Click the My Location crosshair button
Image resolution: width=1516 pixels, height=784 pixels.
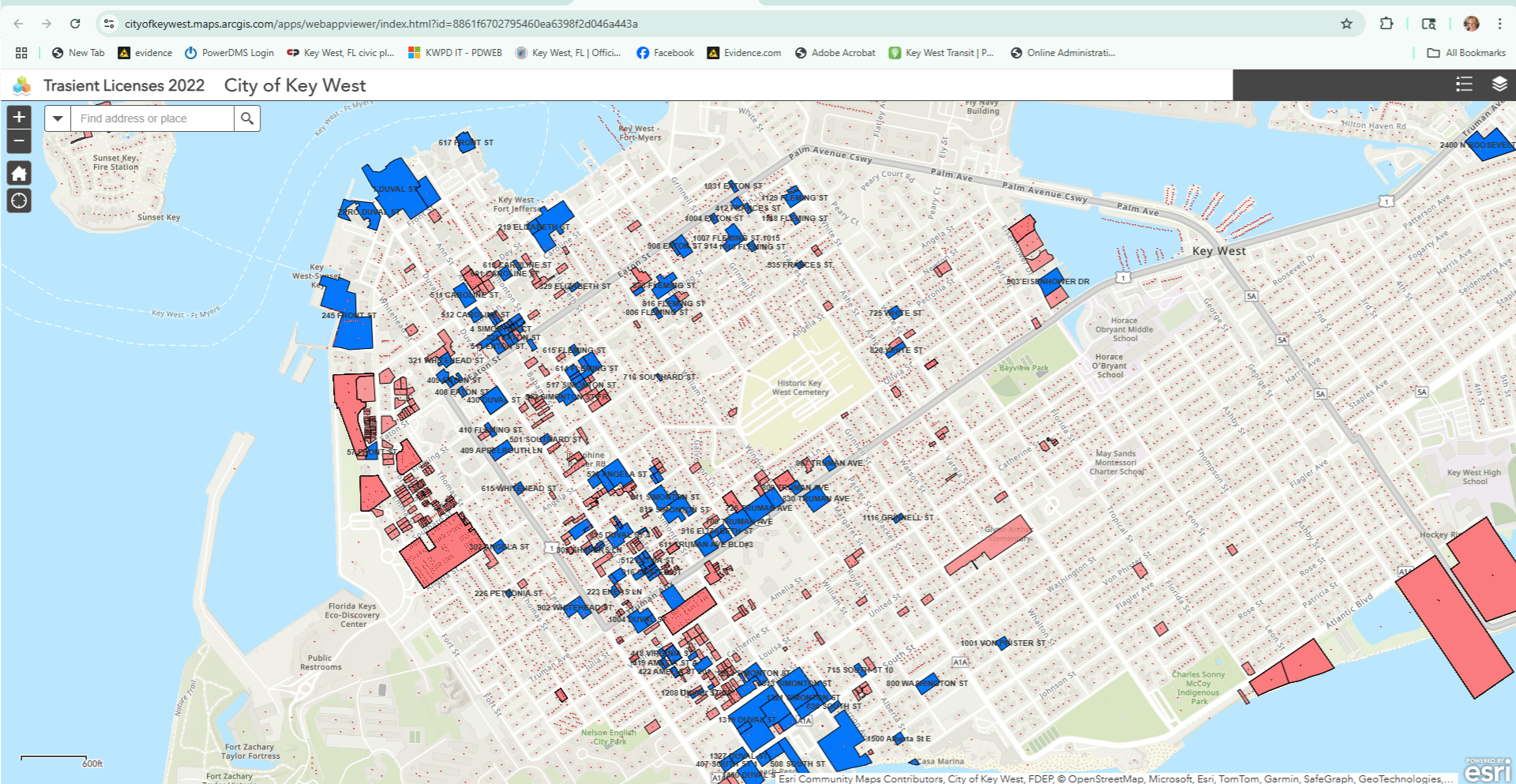(19, 201)
